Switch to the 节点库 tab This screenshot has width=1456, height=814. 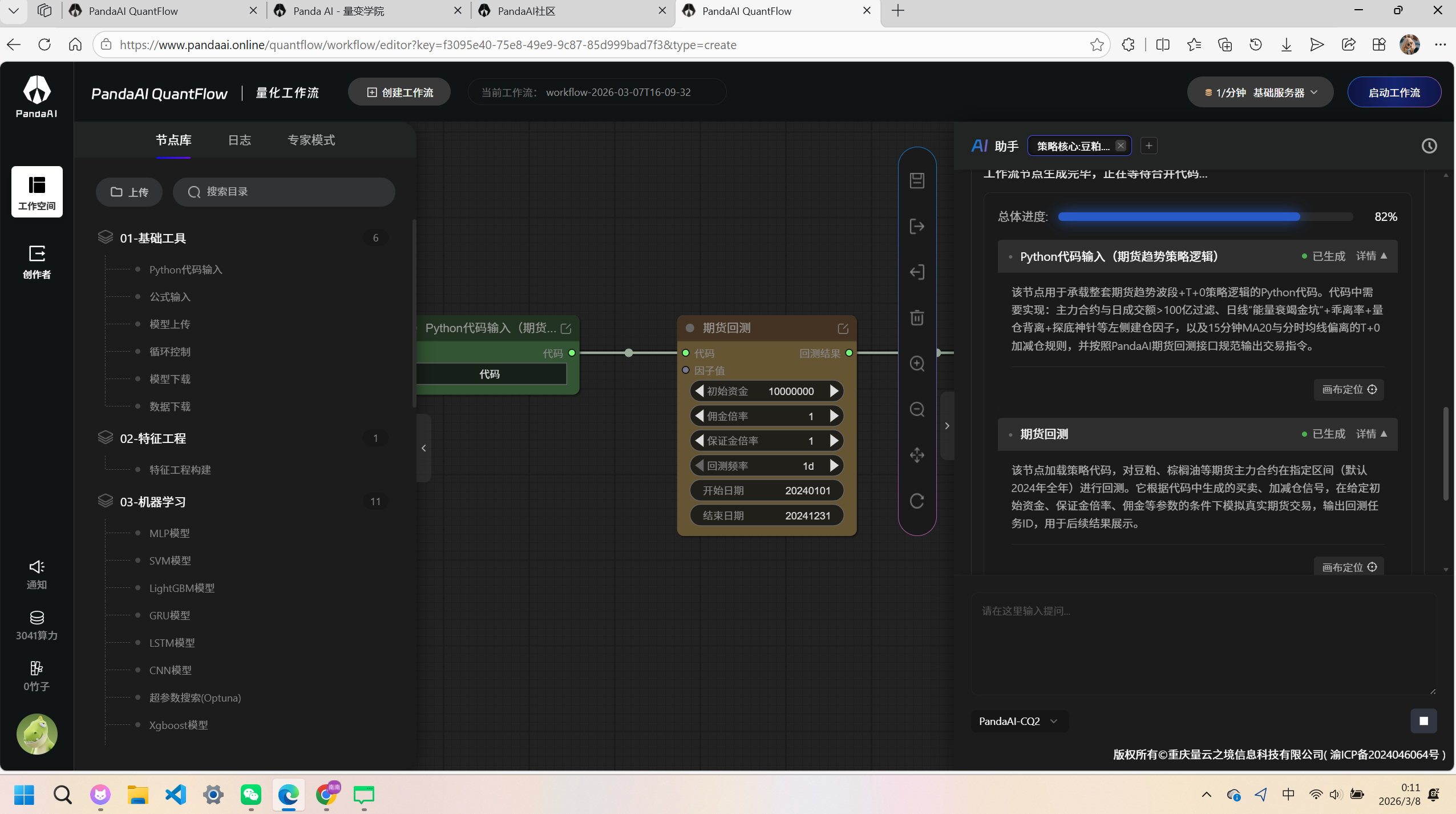[x=173, y=140]
